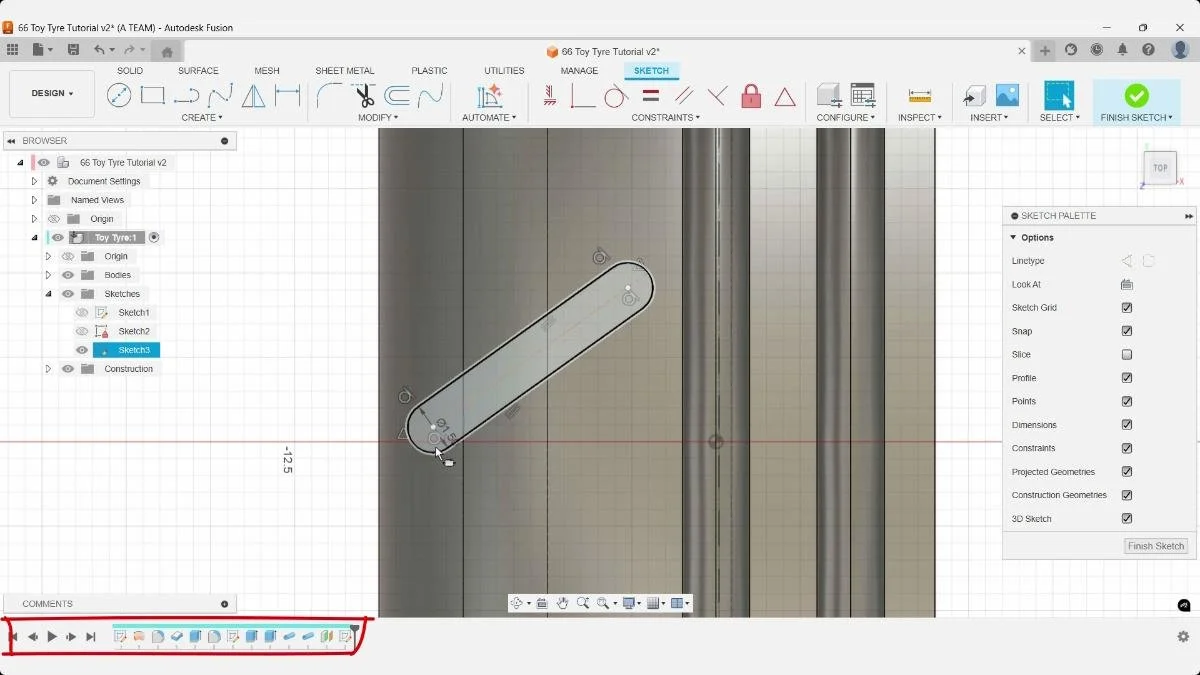Apply the Tangent constraint
1200x675 pixels.
click(616, 96)
